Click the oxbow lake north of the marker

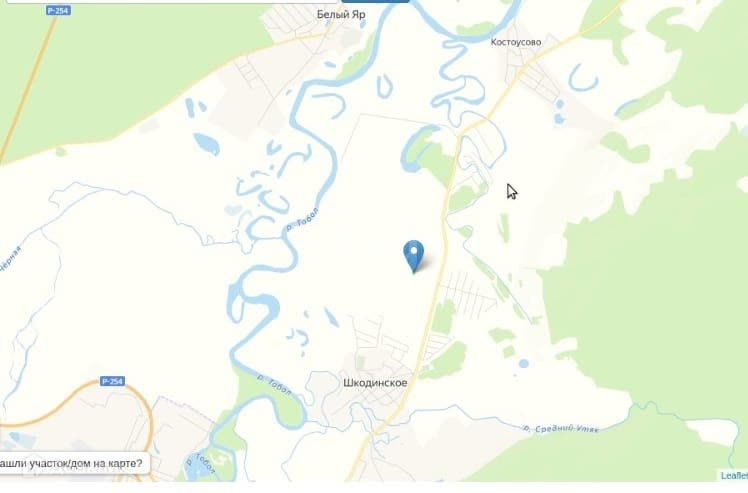(416, 149)
